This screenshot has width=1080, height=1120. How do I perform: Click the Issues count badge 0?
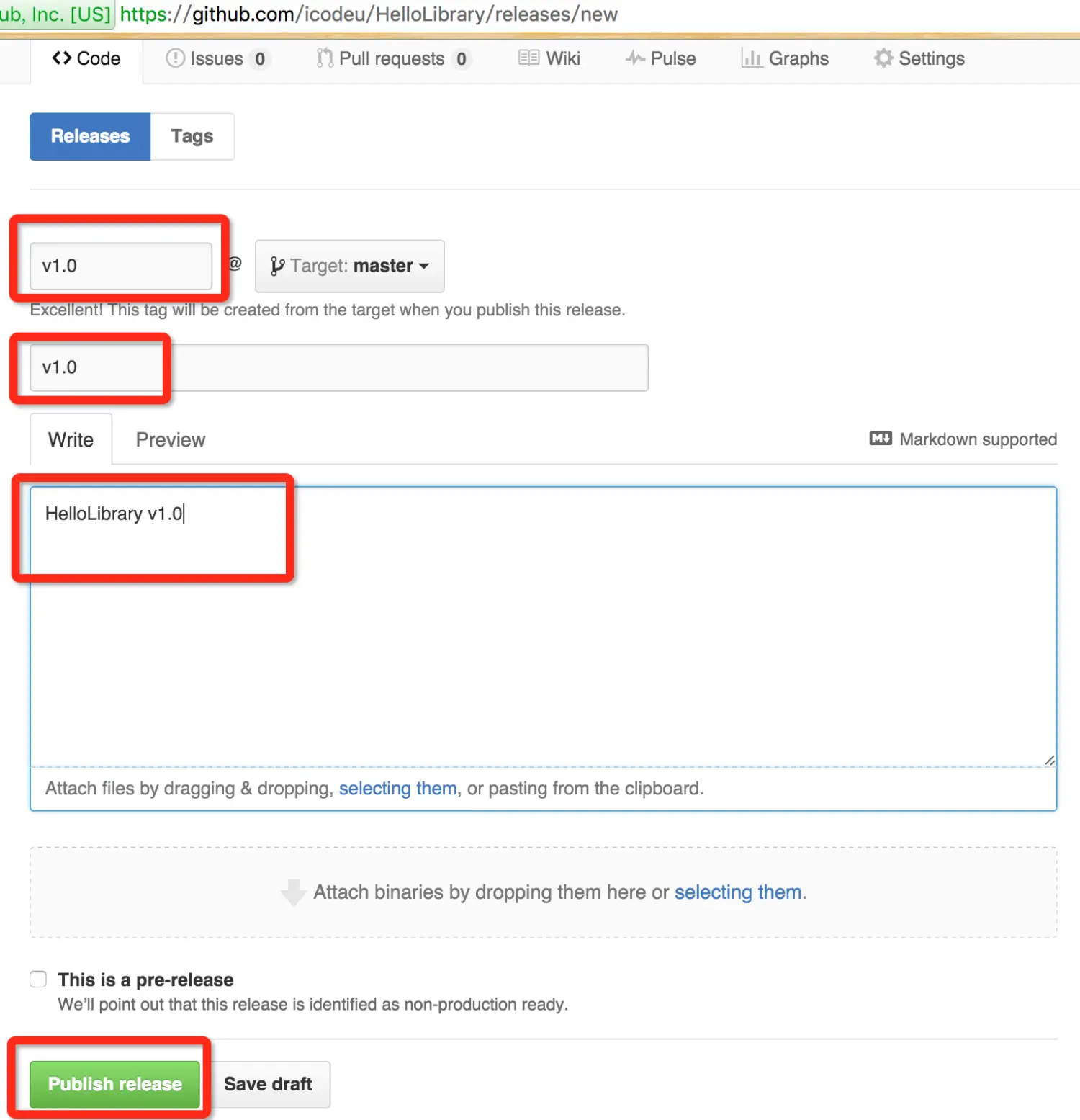click(x=260, y=59)
